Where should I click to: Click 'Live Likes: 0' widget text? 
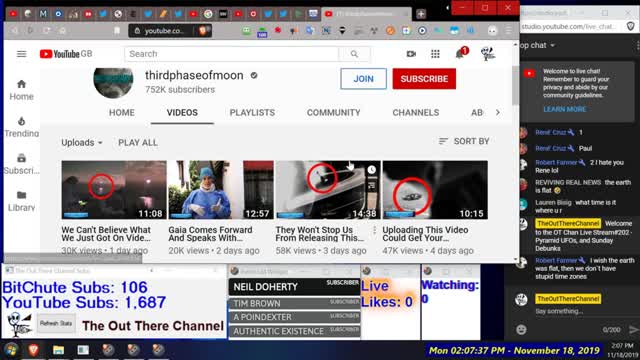coord(387,294)
